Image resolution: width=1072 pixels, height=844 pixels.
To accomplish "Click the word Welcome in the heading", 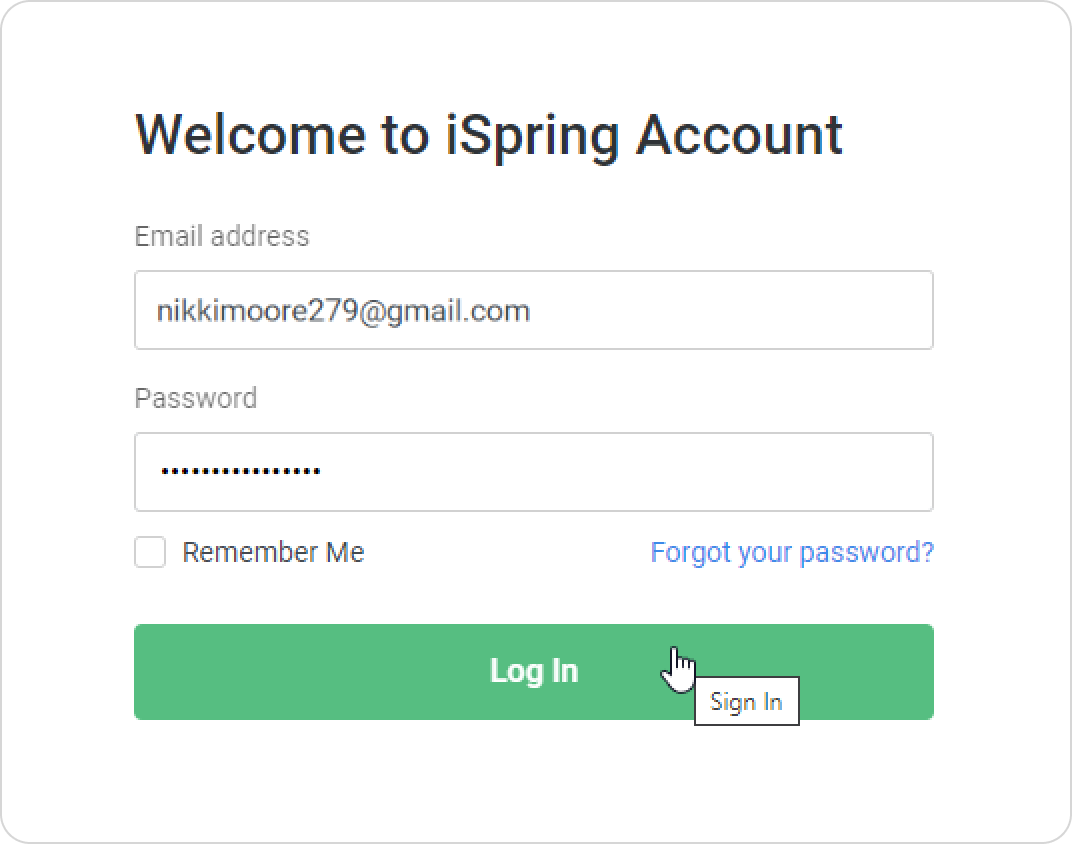I will point(249,134).
